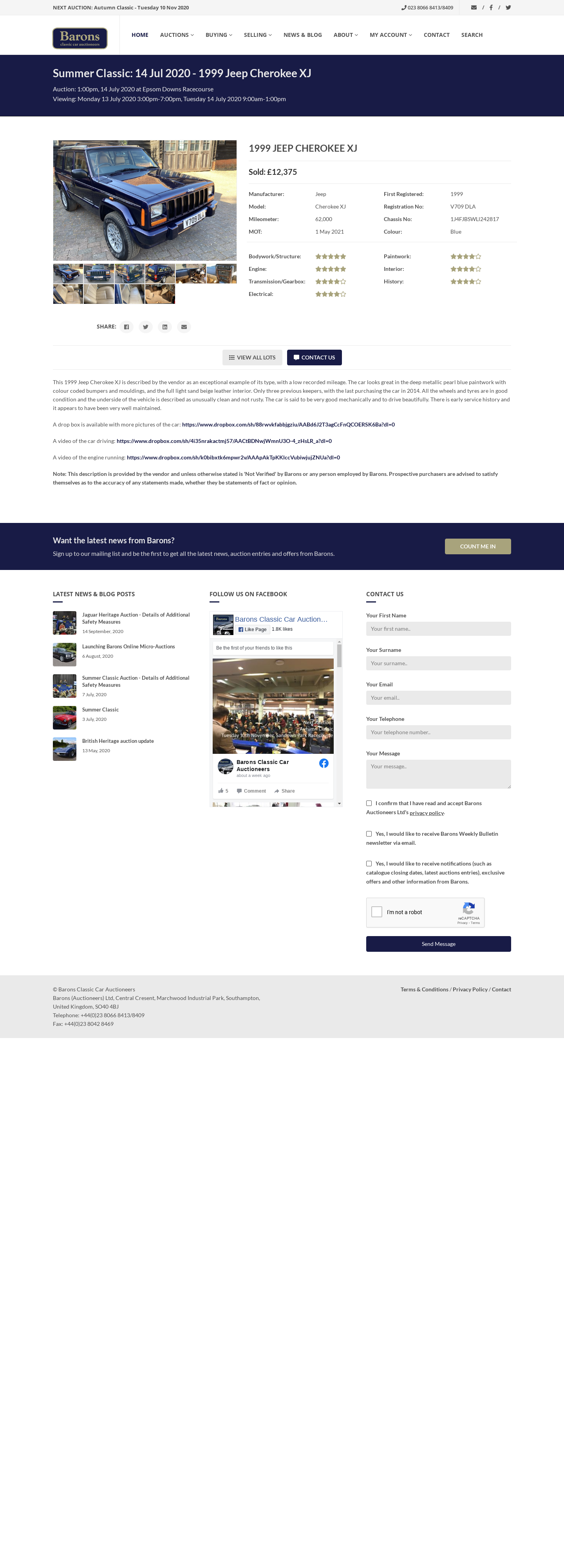Click the reCAPTCHA logo

tap(468, 908)
